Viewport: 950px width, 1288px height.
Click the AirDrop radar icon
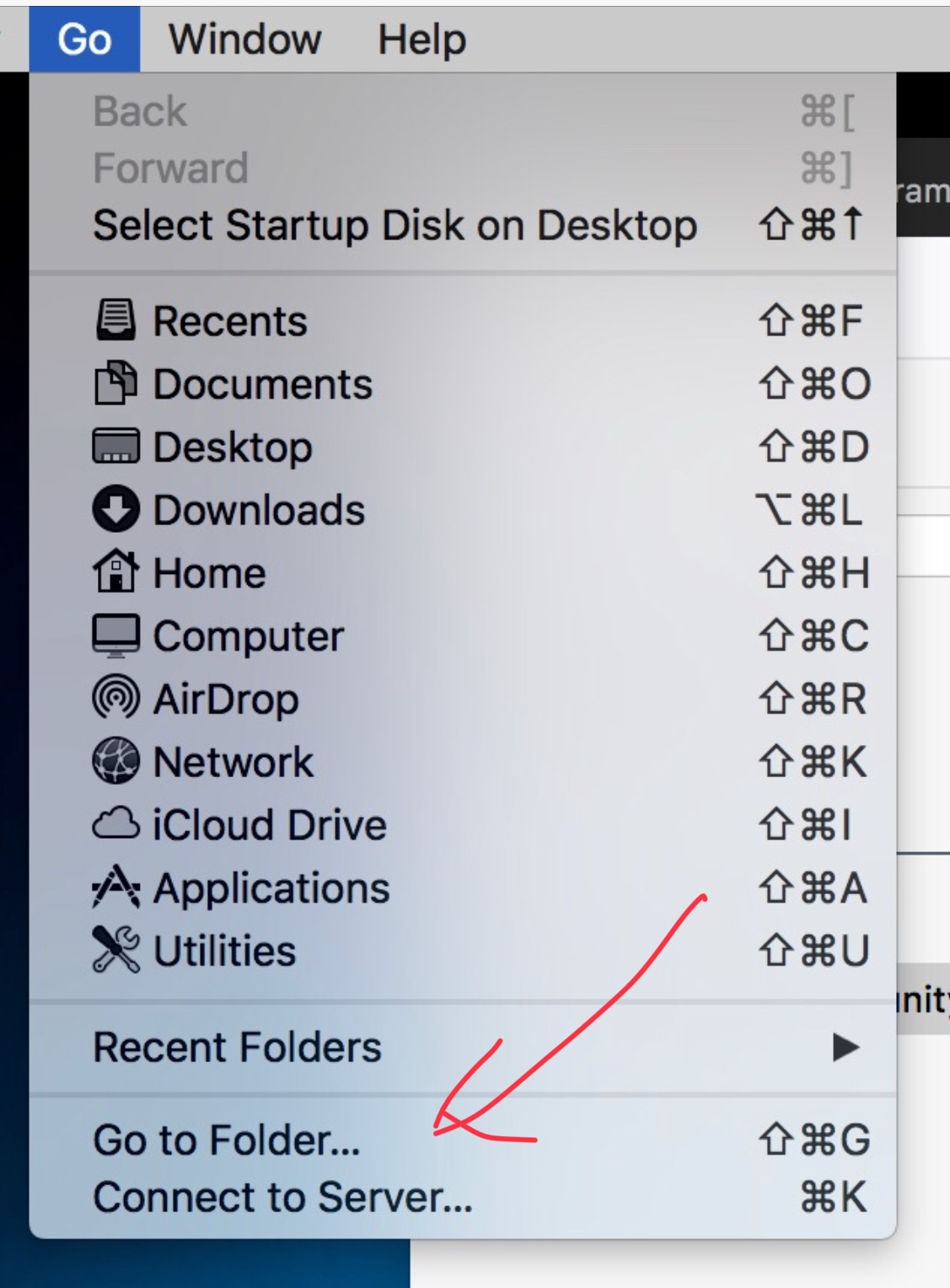[115, 699]
